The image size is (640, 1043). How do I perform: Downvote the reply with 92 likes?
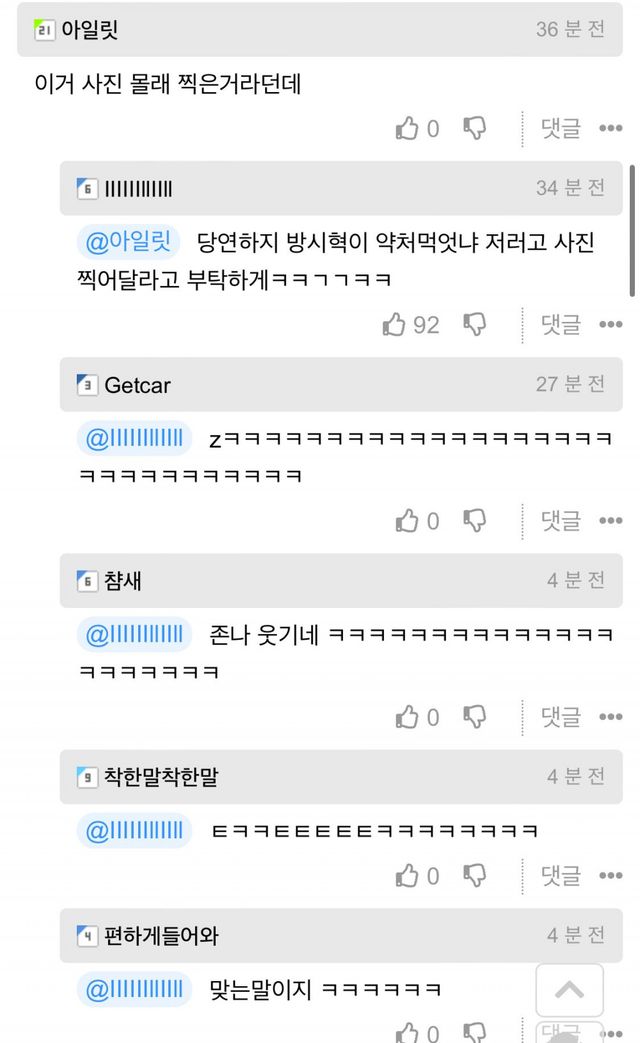(x=474, y=324)
